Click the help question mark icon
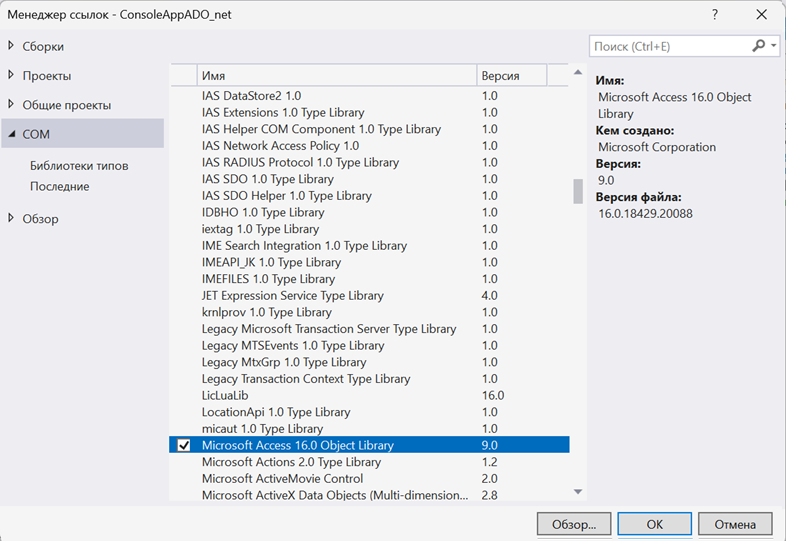The width and height of the screenshot is (786, 541). tap(715, 14)
